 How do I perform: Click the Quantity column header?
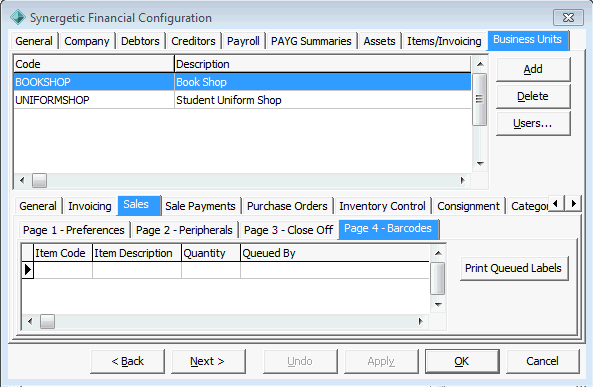click(x=211, y=253)
